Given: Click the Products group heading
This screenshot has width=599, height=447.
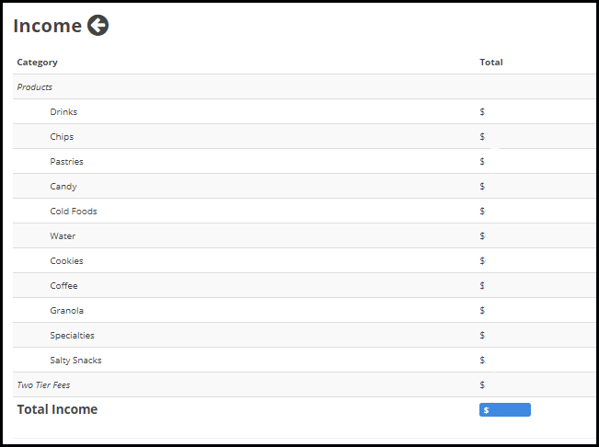Looking at the screenshot, I should coord(34,87).
